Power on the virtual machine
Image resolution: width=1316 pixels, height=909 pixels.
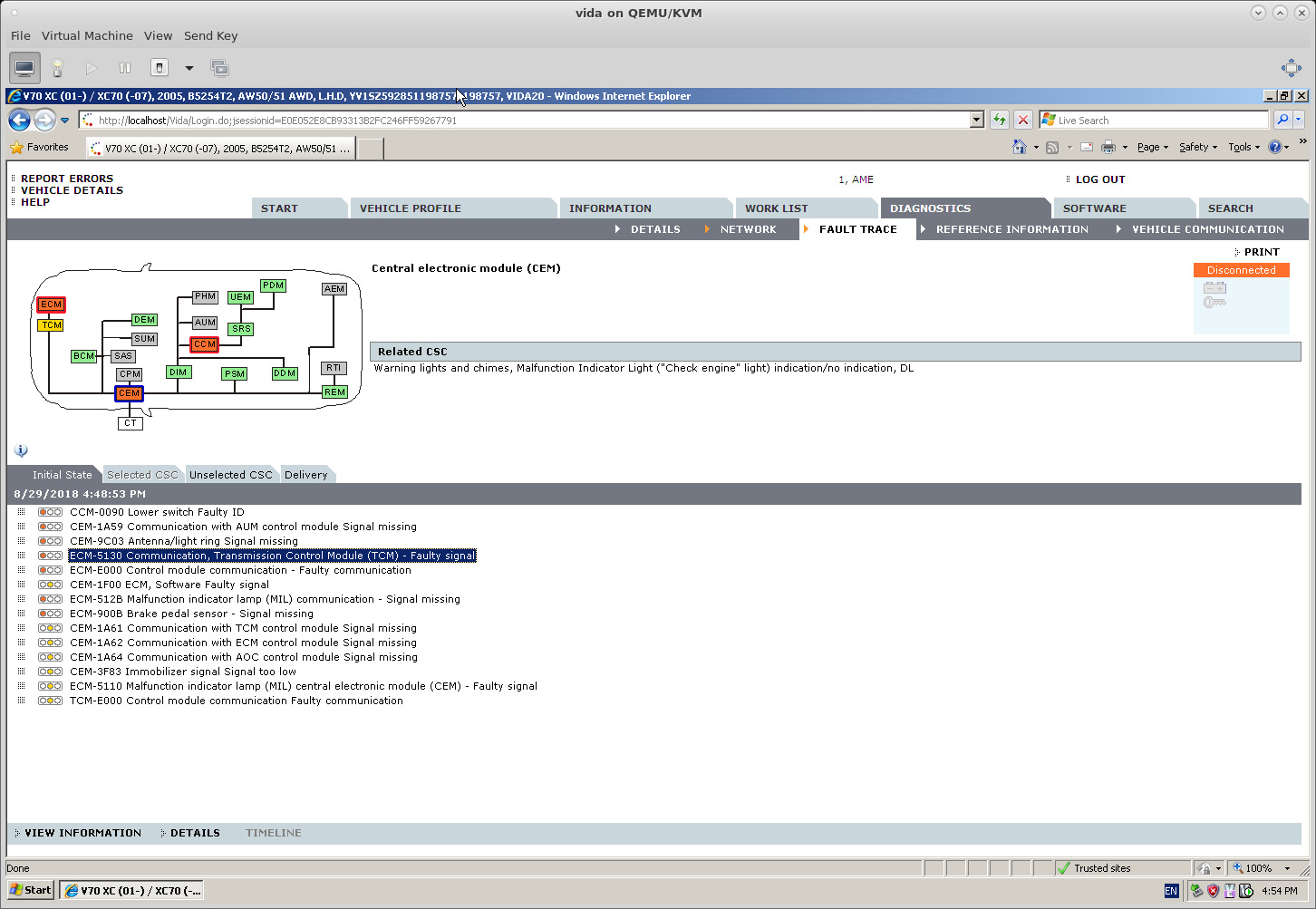coord(92,68)
